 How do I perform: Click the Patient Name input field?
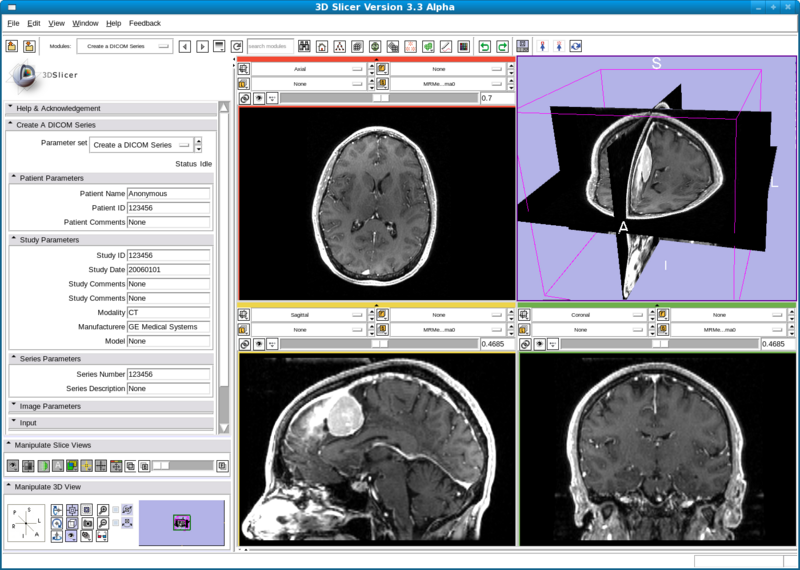[168, 194]
